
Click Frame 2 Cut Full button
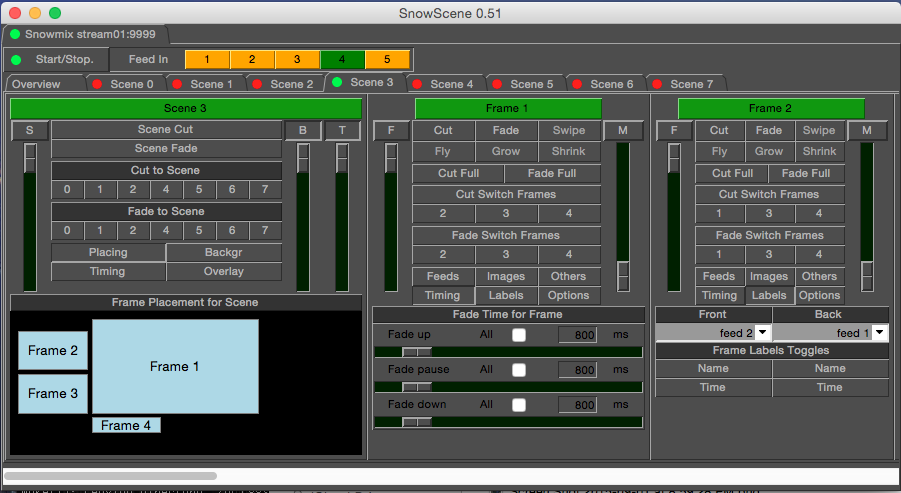(x=733, y=174)
